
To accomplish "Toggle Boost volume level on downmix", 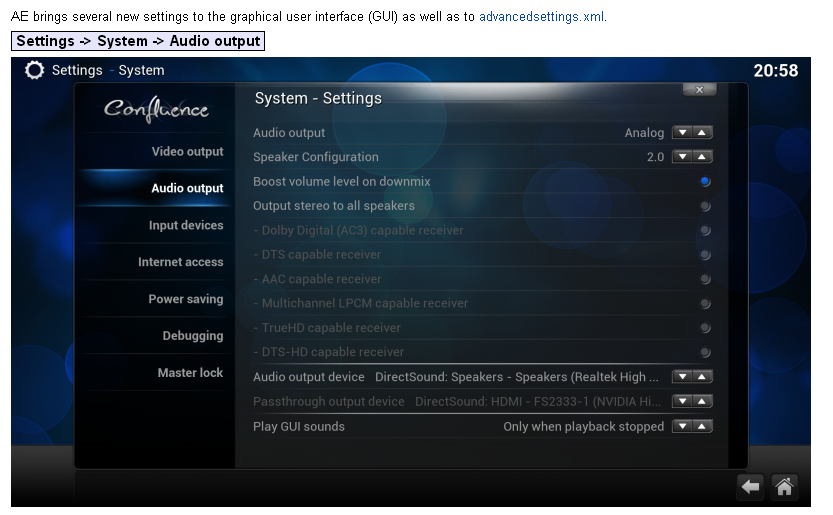I will 705,181.
